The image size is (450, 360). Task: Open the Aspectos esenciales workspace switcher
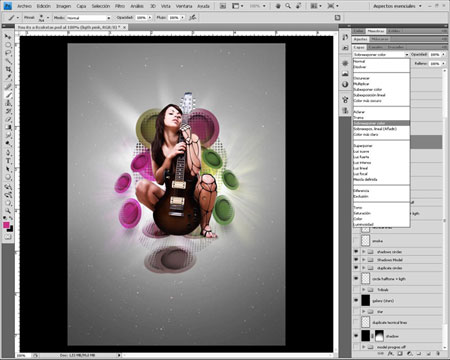click(397, 6)
